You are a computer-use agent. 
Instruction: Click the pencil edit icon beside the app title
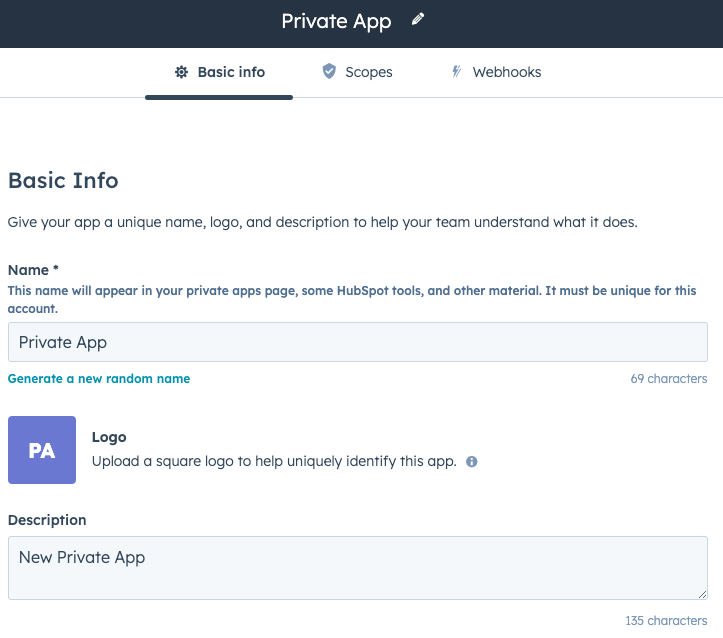[418, 20]
